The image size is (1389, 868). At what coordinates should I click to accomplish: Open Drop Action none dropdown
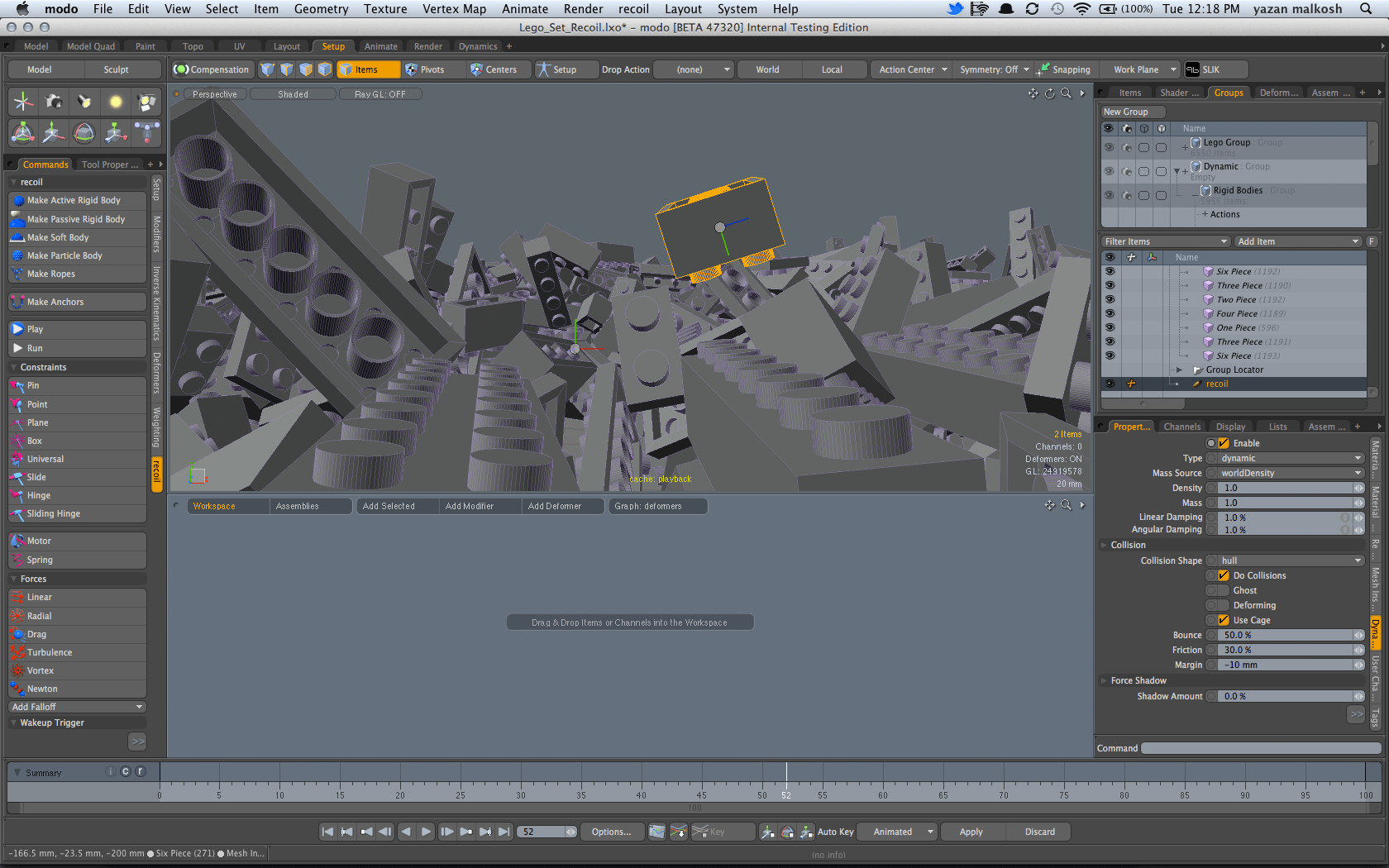[694, 69]
